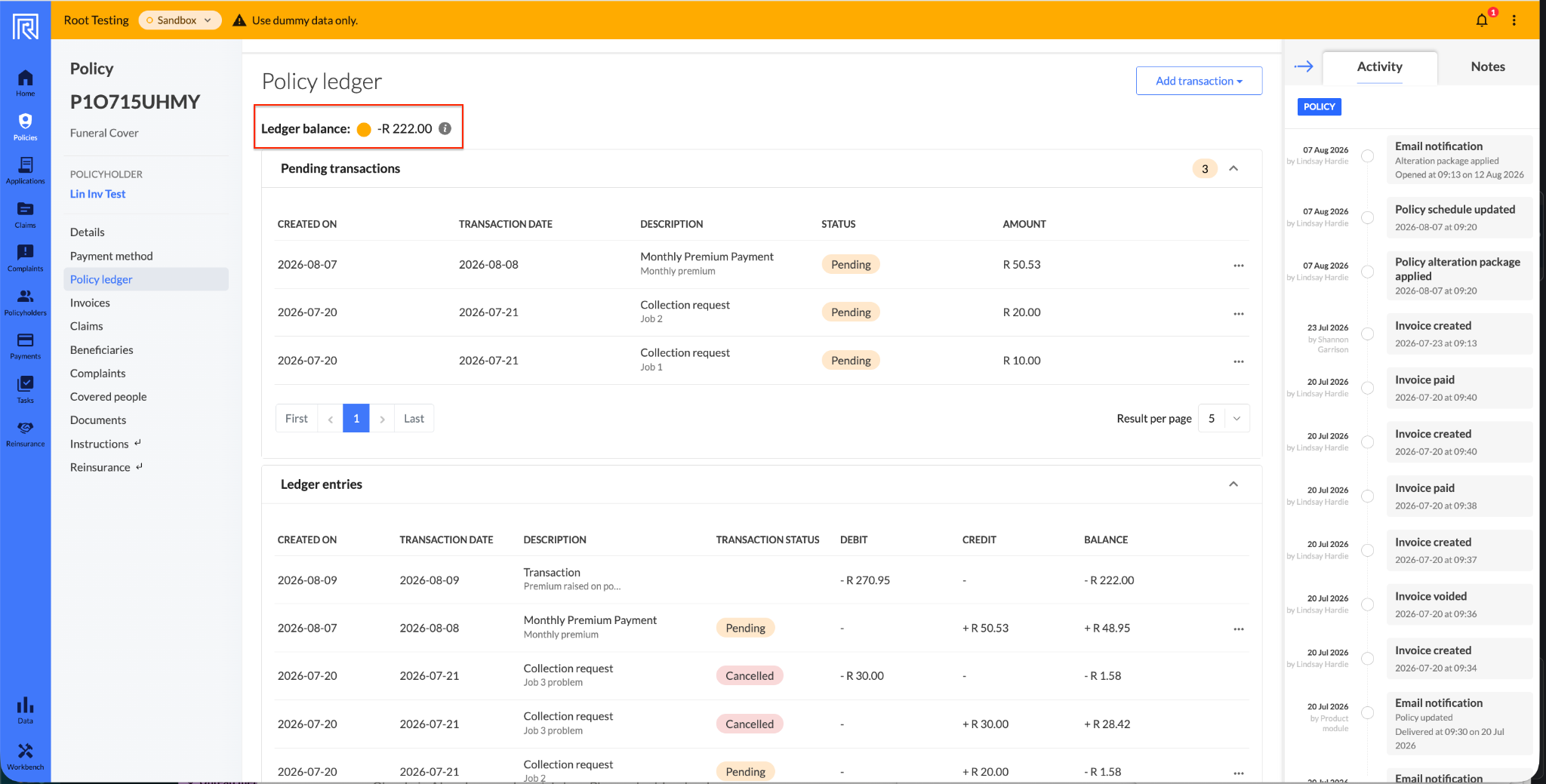Viewport: 1546px width, 784px height.
Task: Open policyholder Lin Inv Test link
Action: [x=98, y=194]
